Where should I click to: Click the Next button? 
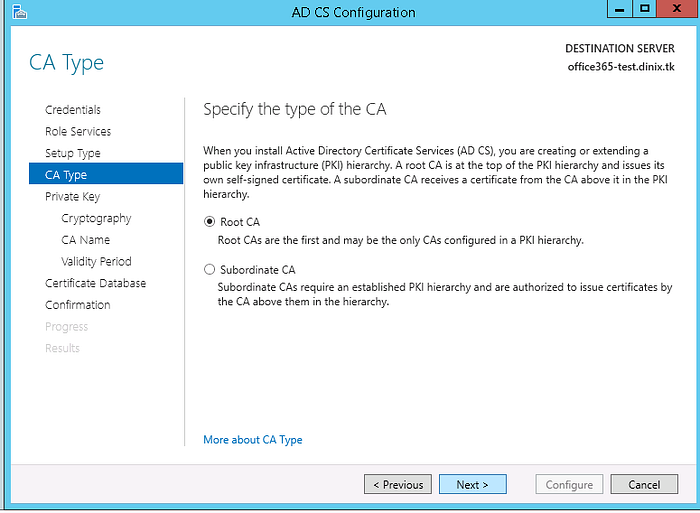[473, 484]
